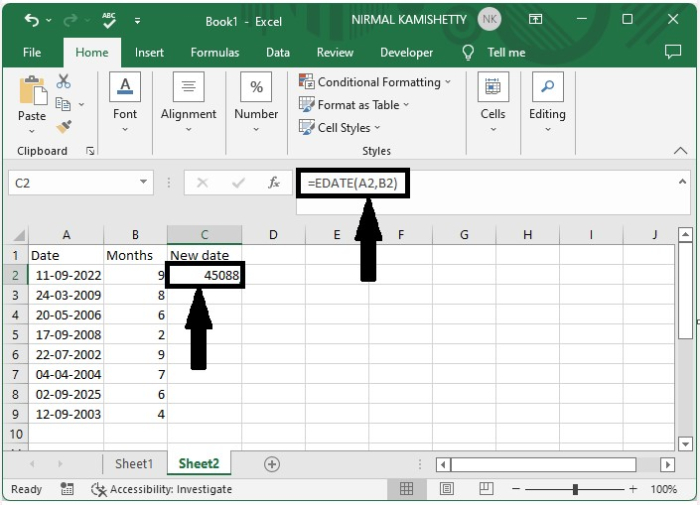The width and height of the screenshot is (700, 505).
Task: Add a new sheet with plus icon
Action: click(x=272, y=464)
